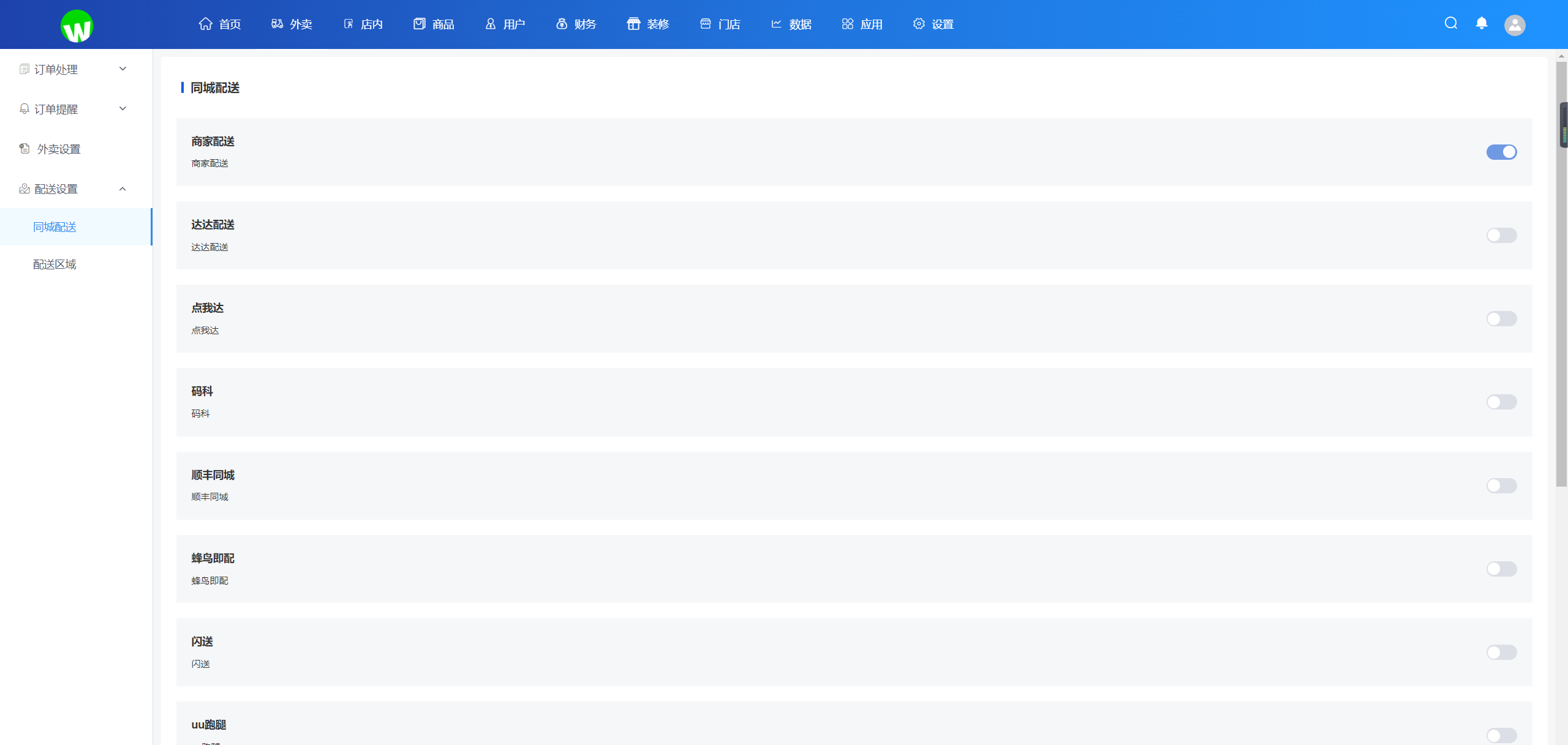Image resolution: width=1568 pixels, height=745 pixels.
Task: Click the bold uu跑腿 row title
Action: coord(209,725)
